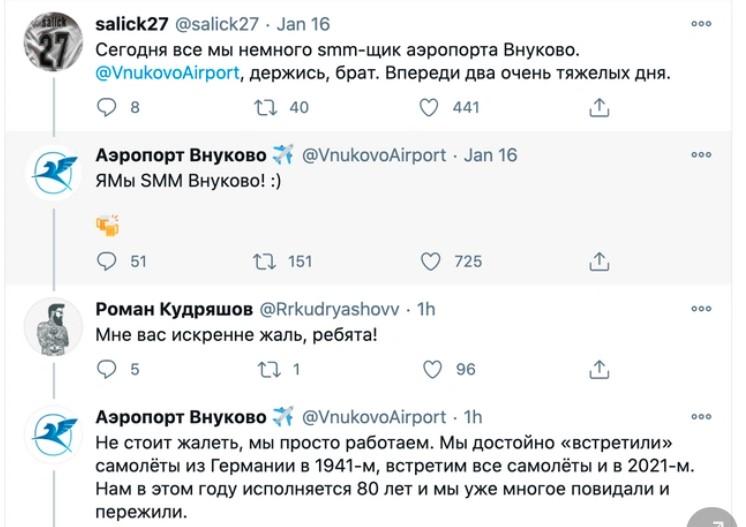Viewport: 746px width, 527px height.
Task: Open more options for salick27's tweet
Action: (701, 23)
